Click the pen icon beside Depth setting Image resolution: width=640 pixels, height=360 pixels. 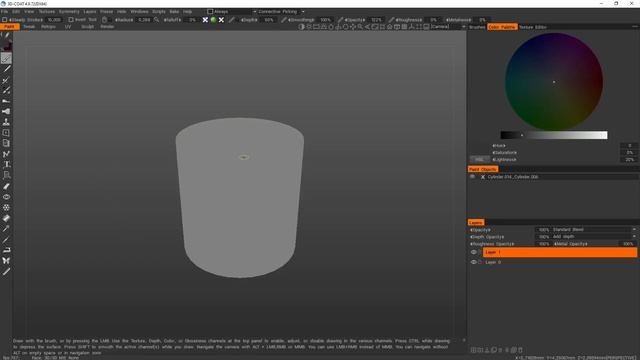232,20
